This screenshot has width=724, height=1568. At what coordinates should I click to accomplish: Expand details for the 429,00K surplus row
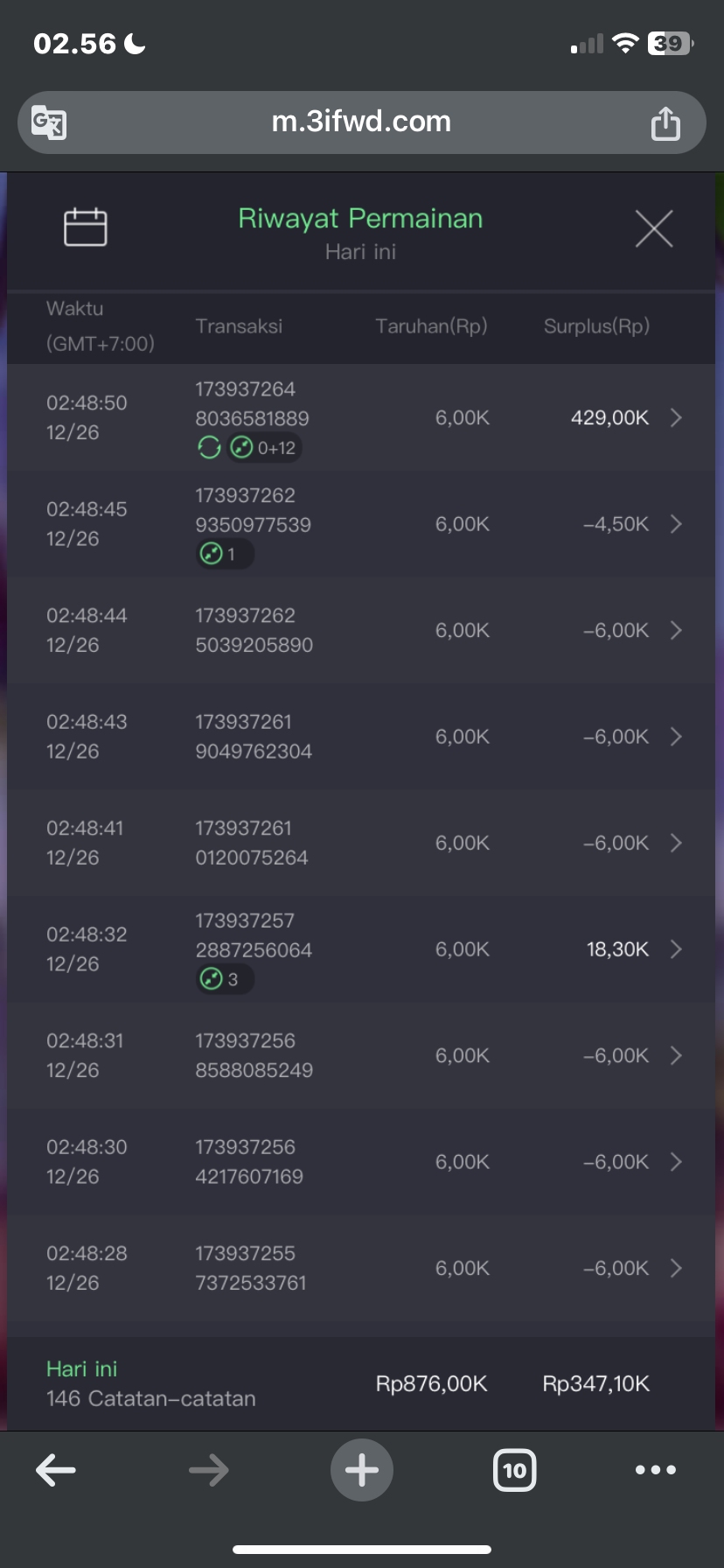tap(676, 417)
